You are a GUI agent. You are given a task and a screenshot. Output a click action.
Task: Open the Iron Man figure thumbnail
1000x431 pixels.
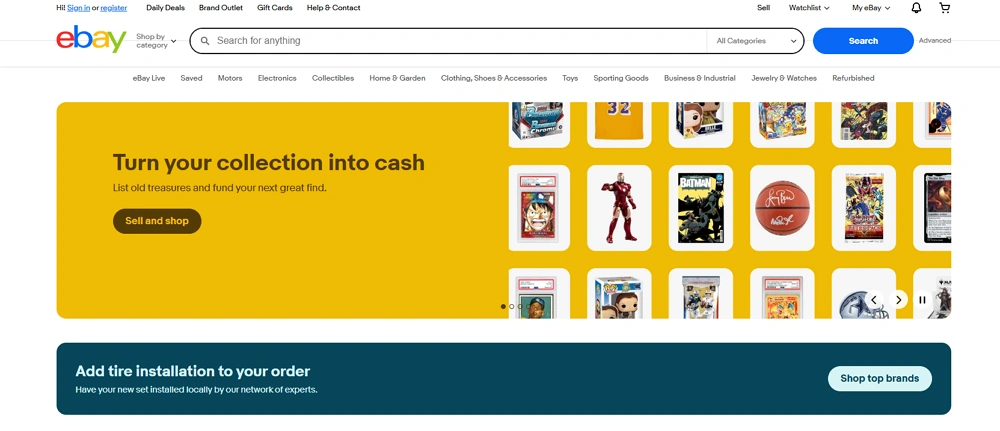(x=619, y=208)
